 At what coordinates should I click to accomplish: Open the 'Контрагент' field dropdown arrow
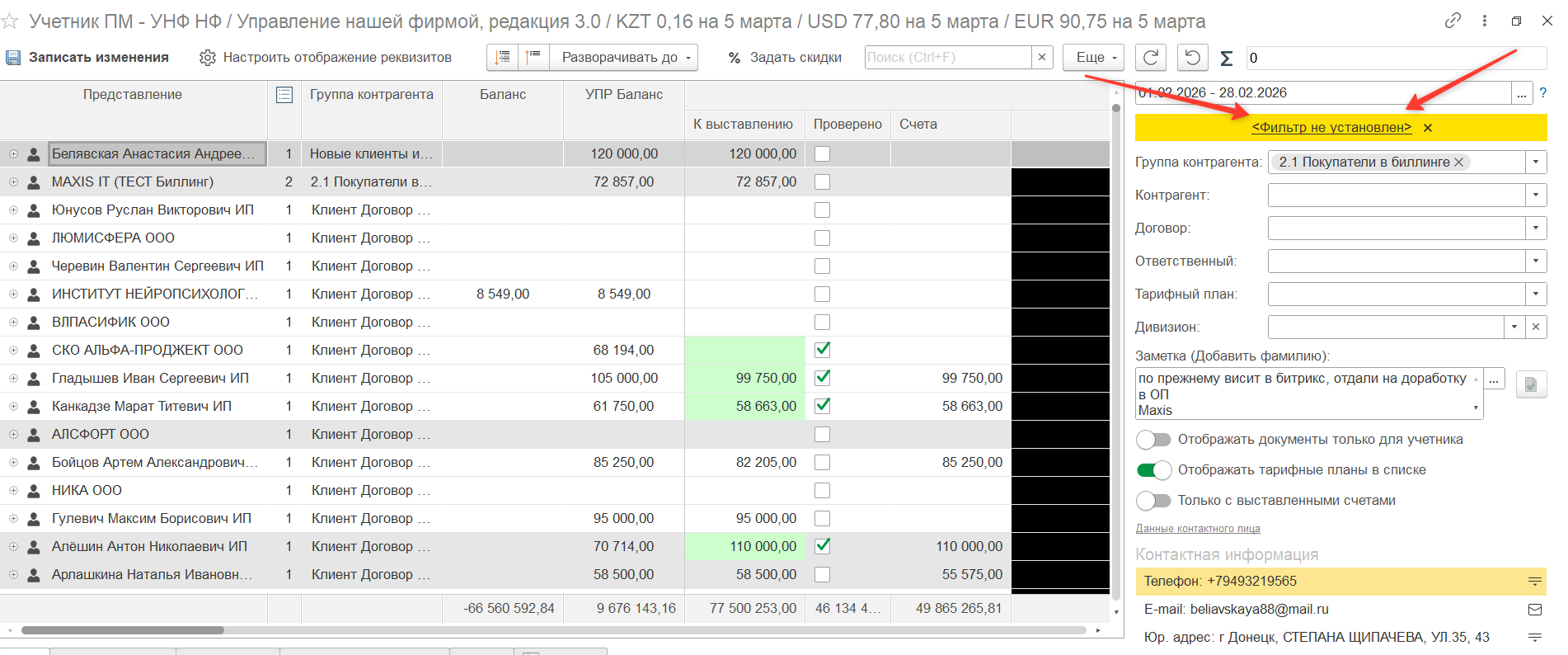point(1535,196)
